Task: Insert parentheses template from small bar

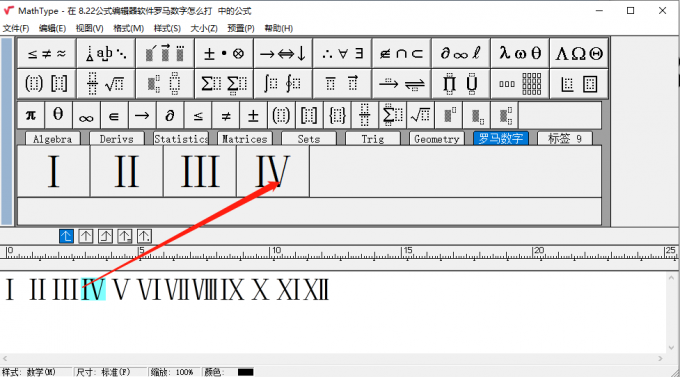Action: coord(281,115)
